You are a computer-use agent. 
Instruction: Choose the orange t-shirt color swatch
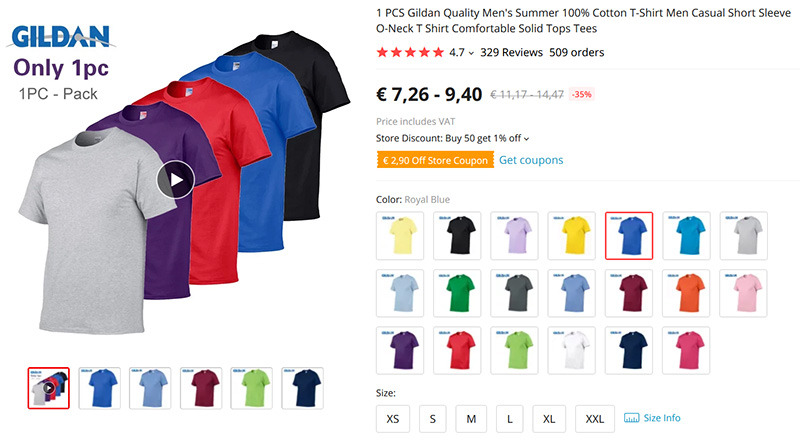coord(686,293)
